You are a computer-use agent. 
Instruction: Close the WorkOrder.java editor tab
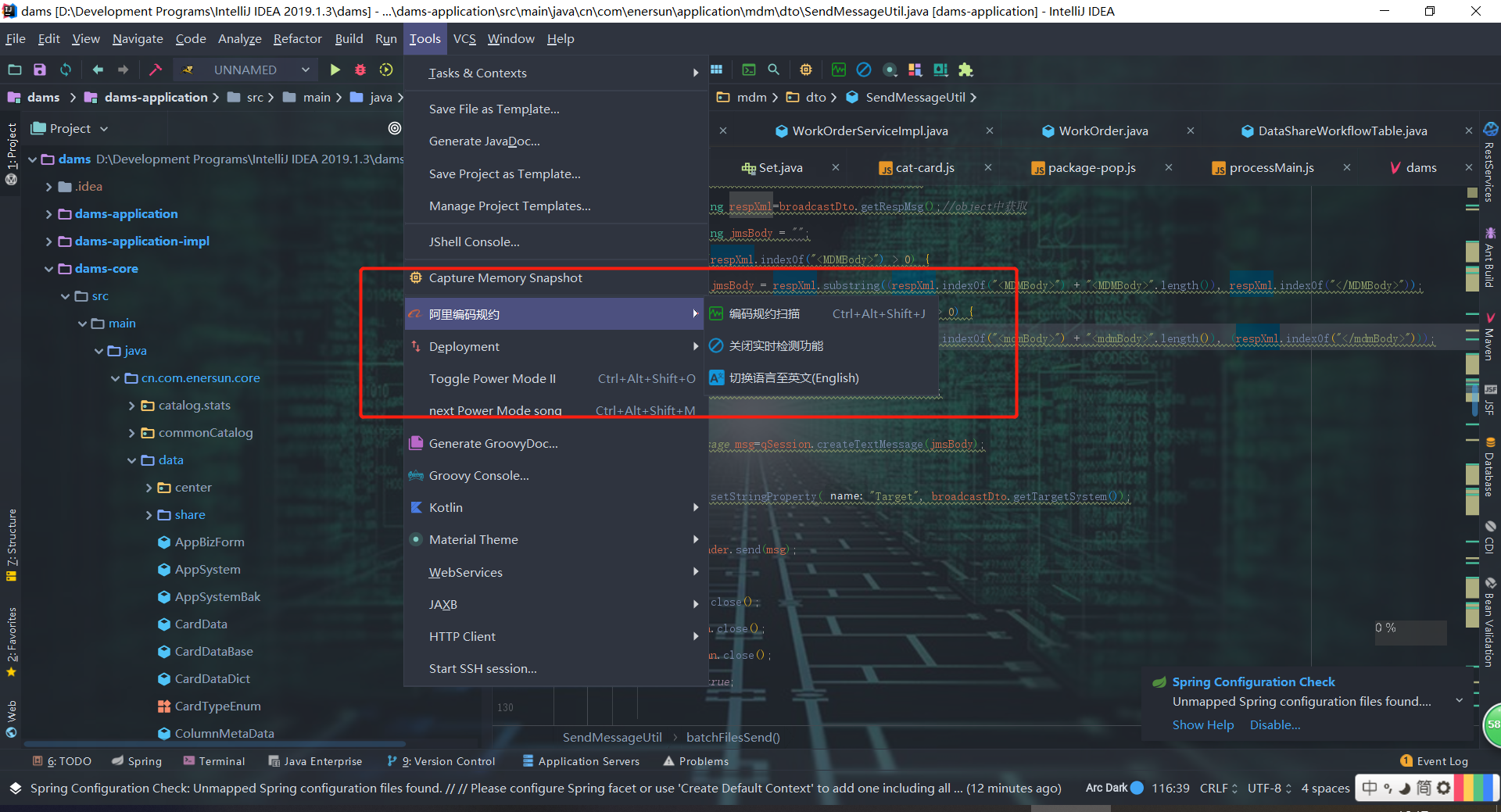[x=1191, y=131]
